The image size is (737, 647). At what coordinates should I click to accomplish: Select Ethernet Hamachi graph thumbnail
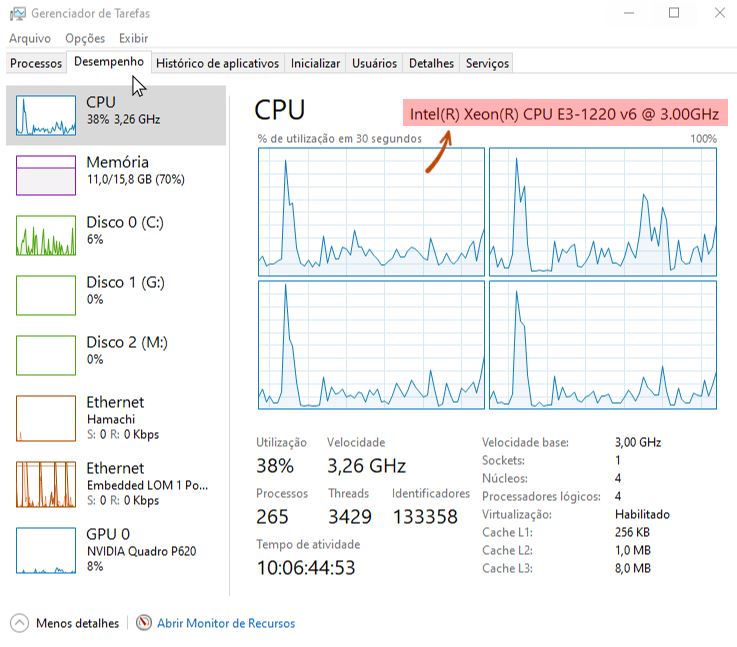pyautogui.click(x=46, y=418)
